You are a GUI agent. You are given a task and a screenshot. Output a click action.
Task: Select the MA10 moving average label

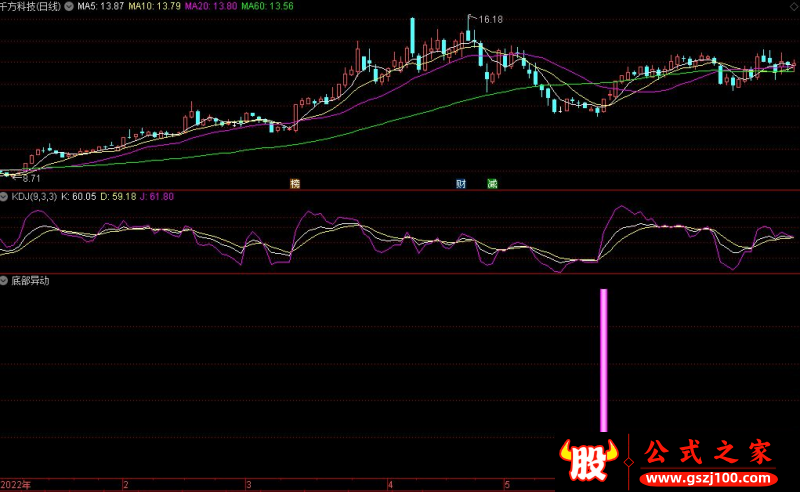[x=147, y=6]
